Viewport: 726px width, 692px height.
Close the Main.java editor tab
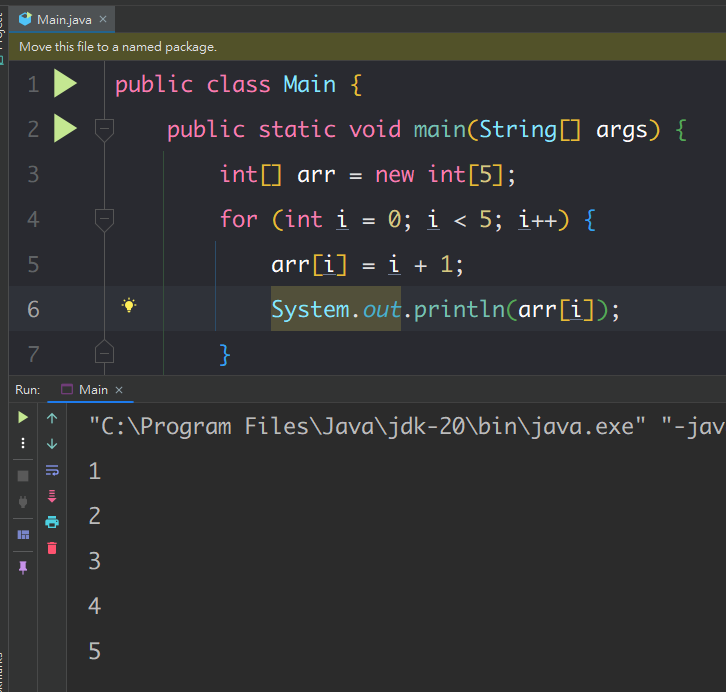[103, 19]
